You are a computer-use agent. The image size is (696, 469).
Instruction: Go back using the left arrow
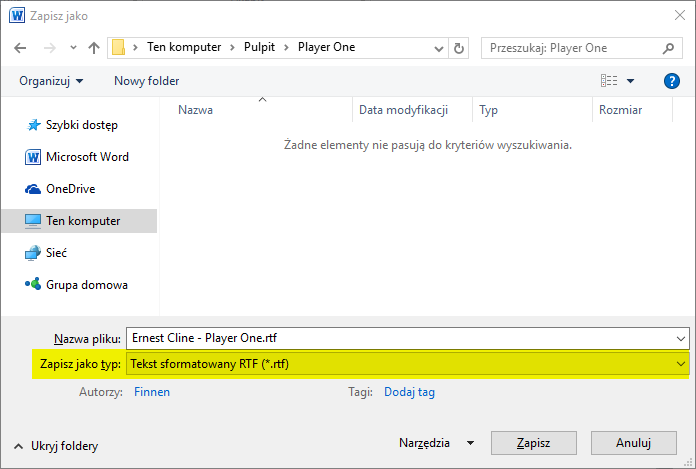20,48
